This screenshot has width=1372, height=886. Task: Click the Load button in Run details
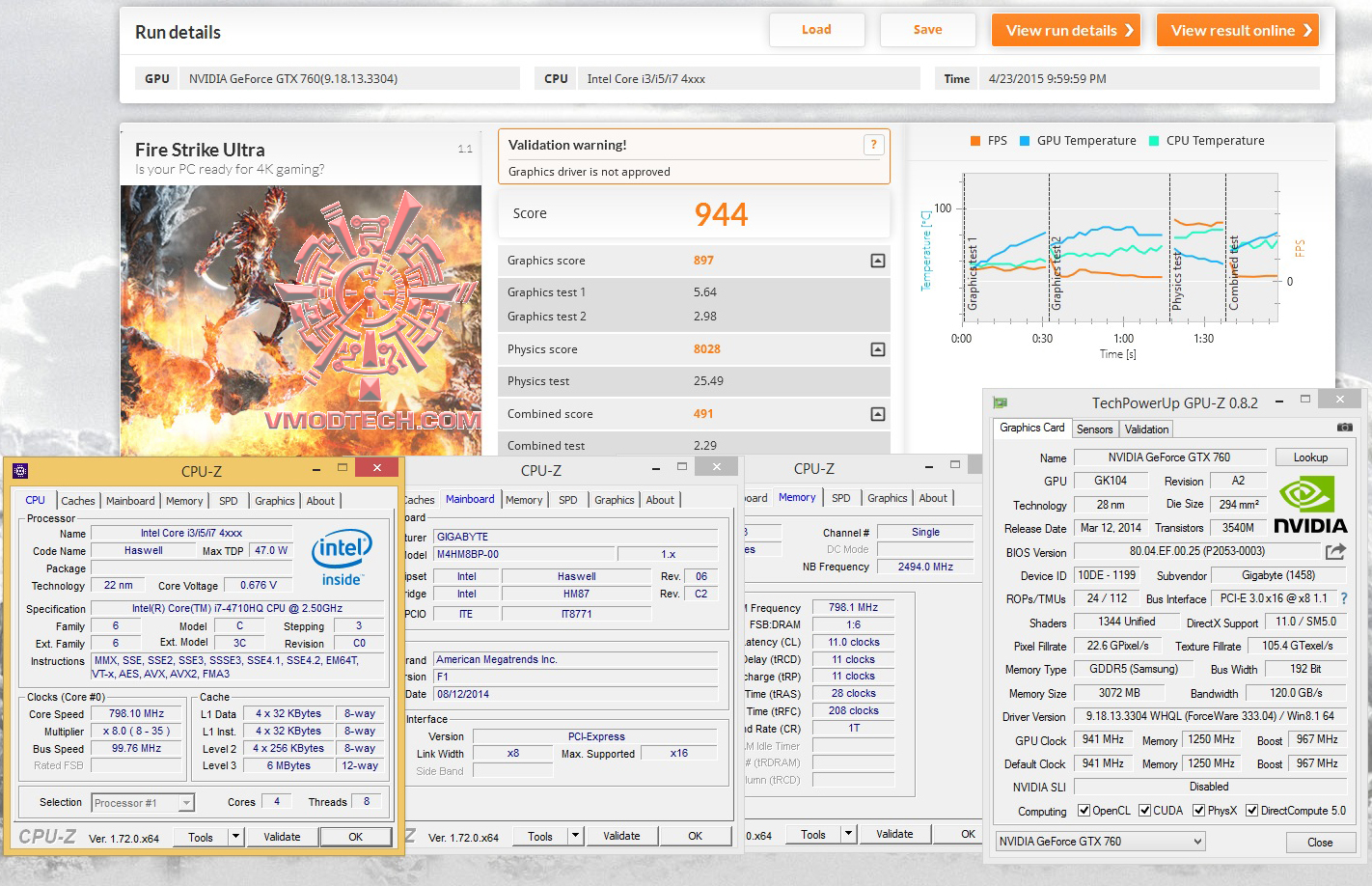pyautogui.click(x=816, y=30)
